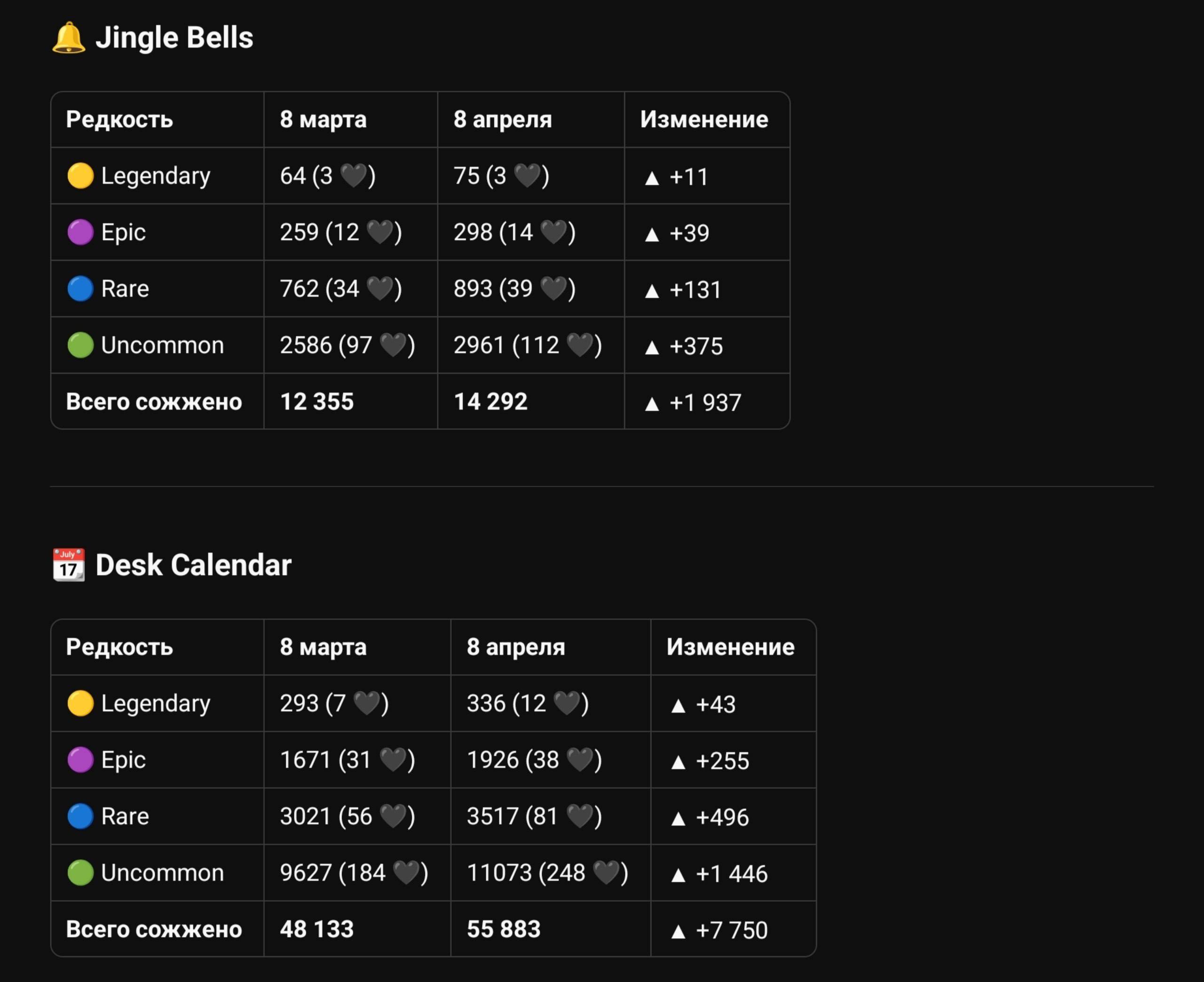This screenshot has width=1204, height=982.
Task: Click up triangle next to +7 750
Action: (678, 931)
